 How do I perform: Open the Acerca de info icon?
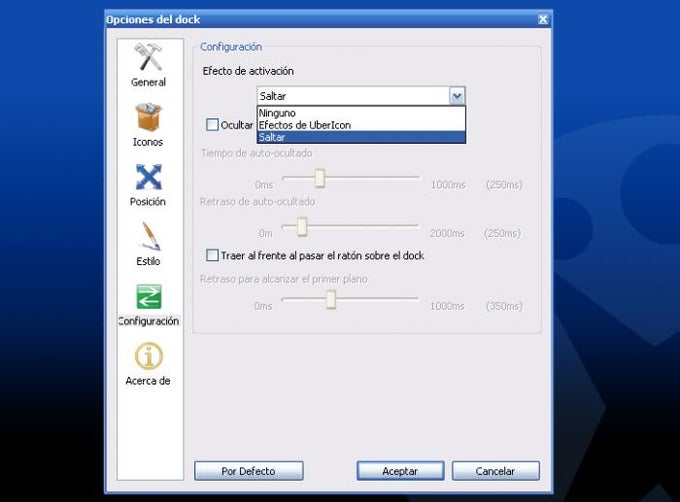coord(148,356)
